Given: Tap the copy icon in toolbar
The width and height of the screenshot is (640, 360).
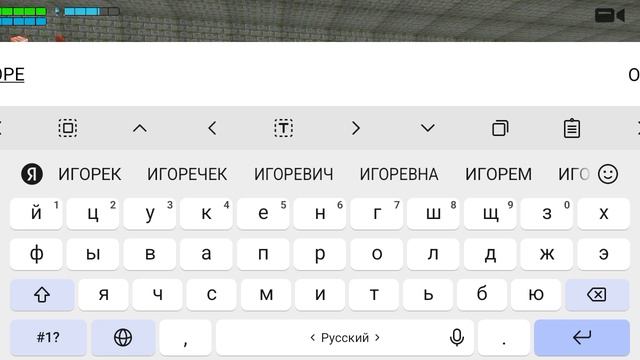Looking at the screenshot, I should (500, 128).
